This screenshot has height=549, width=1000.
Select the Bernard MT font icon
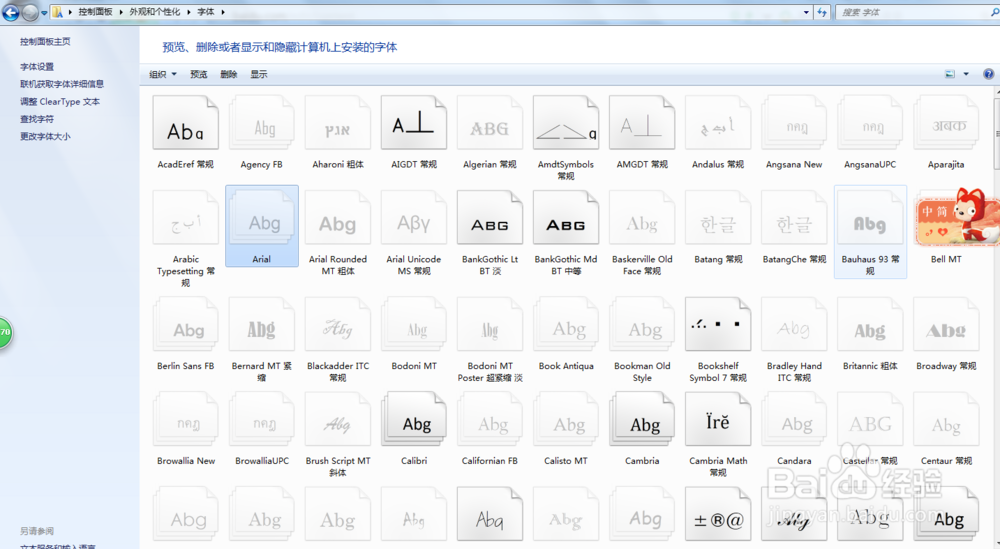click(x=261, y=325)
